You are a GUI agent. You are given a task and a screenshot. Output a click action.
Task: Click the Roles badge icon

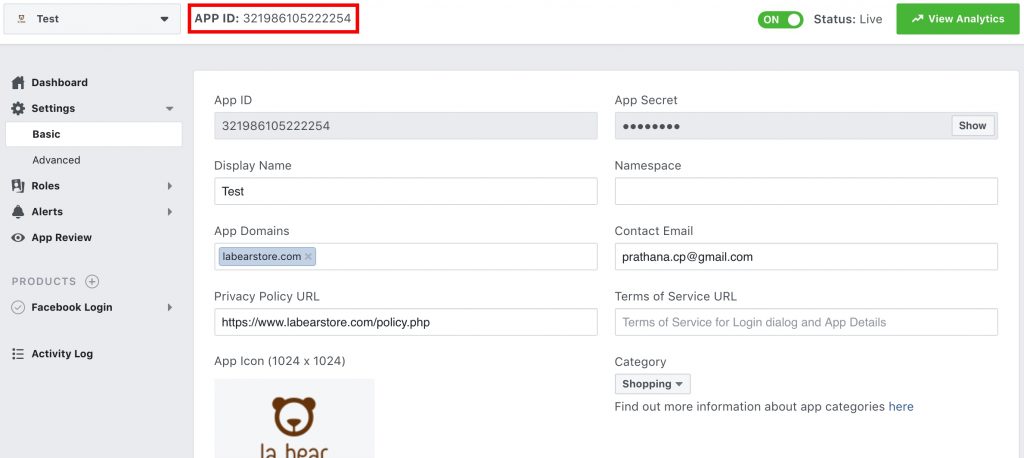click(x=18, y=186)
